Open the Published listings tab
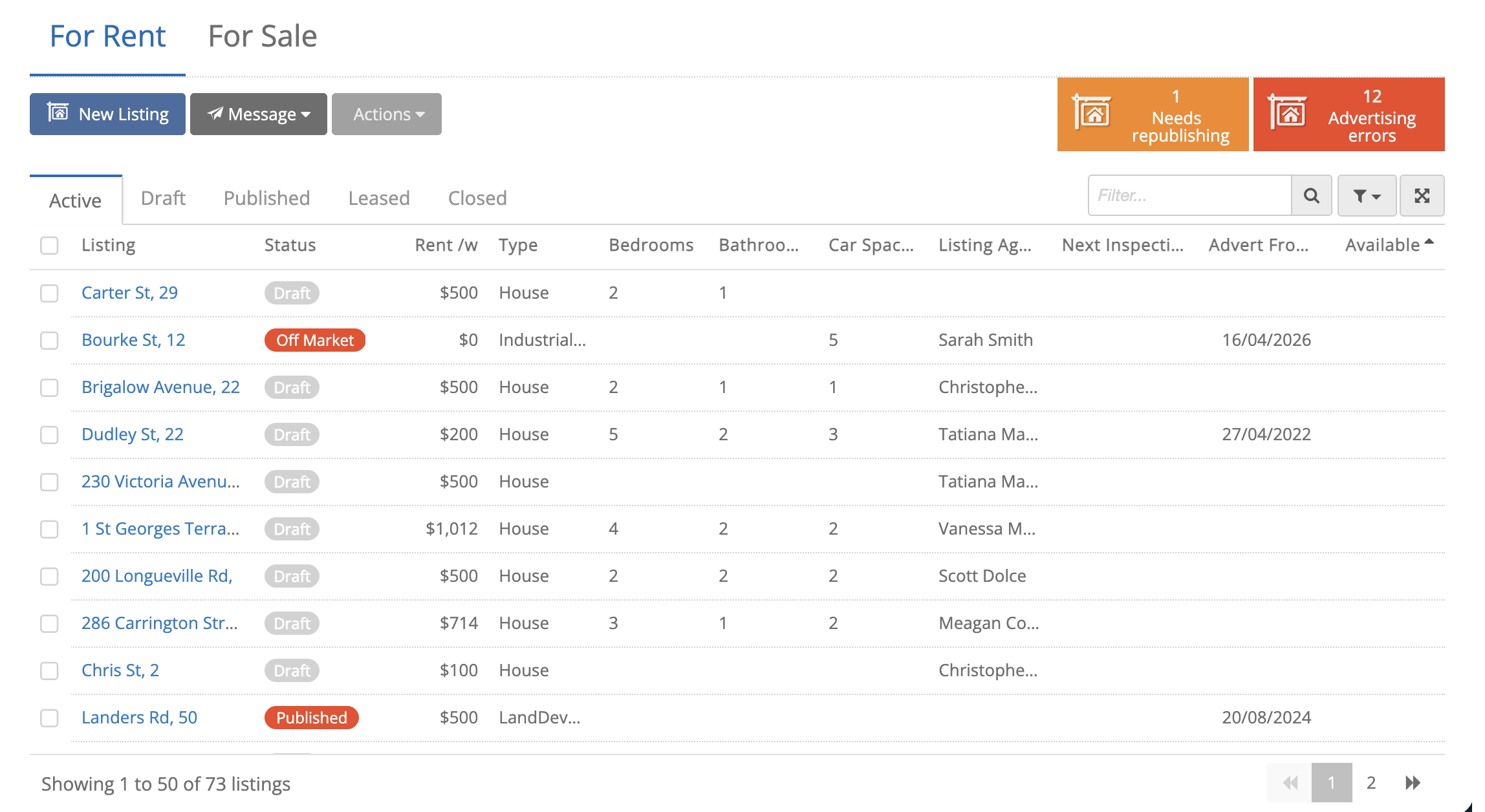Screen dimensions: 1485x812 point(267,198)
